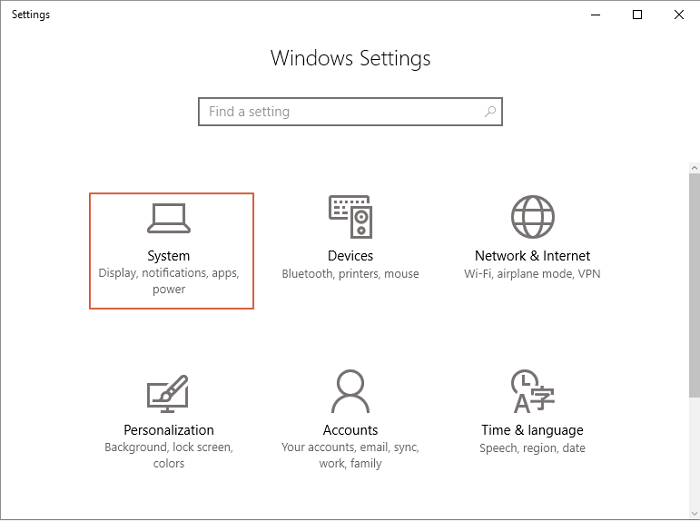Open Devices via the keyboard and speaker icon
The height and width of the screenshot is (521, 700).
point(350,217)
